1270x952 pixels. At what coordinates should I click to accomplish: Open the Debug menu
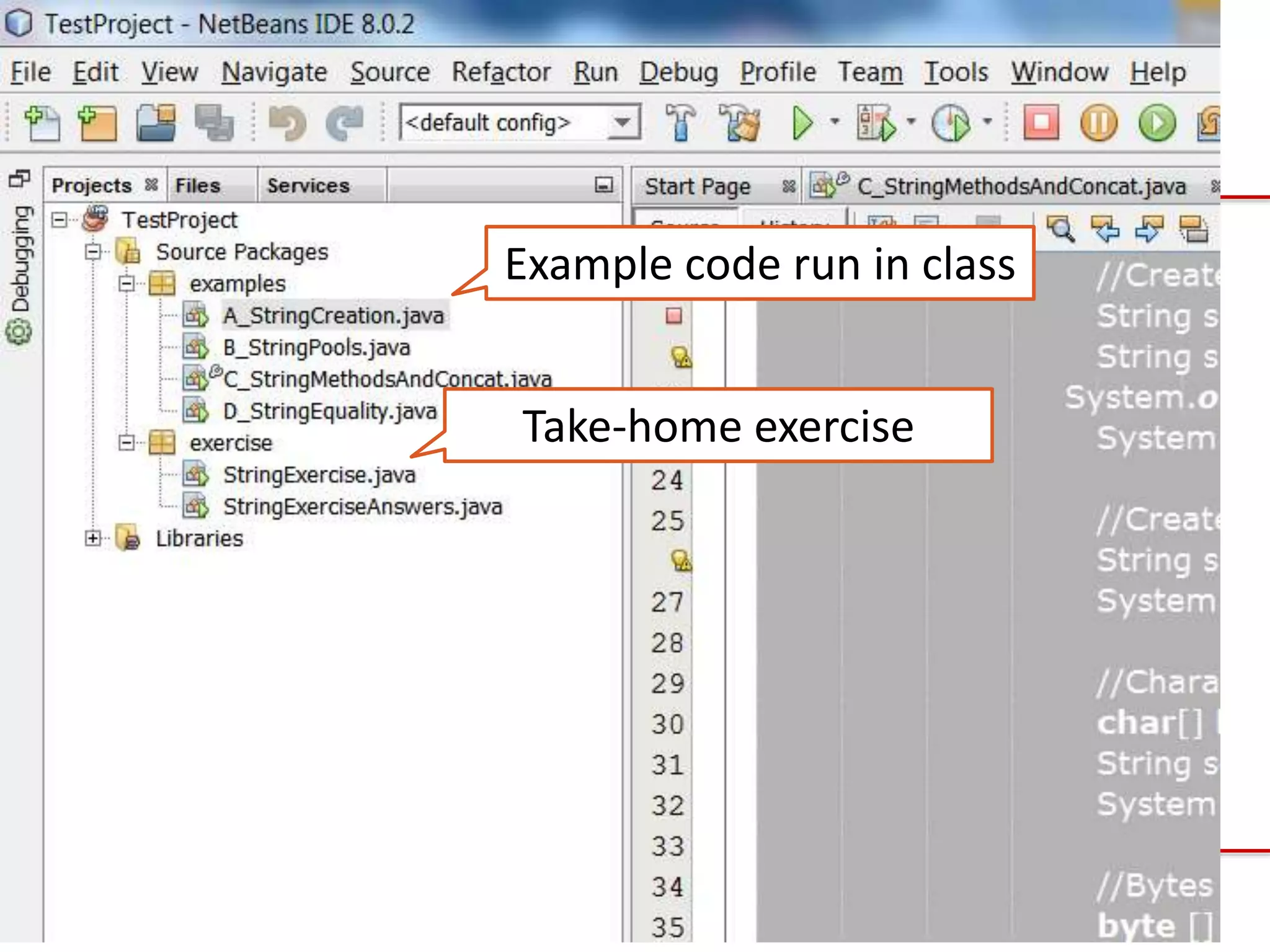pos(678,72)
